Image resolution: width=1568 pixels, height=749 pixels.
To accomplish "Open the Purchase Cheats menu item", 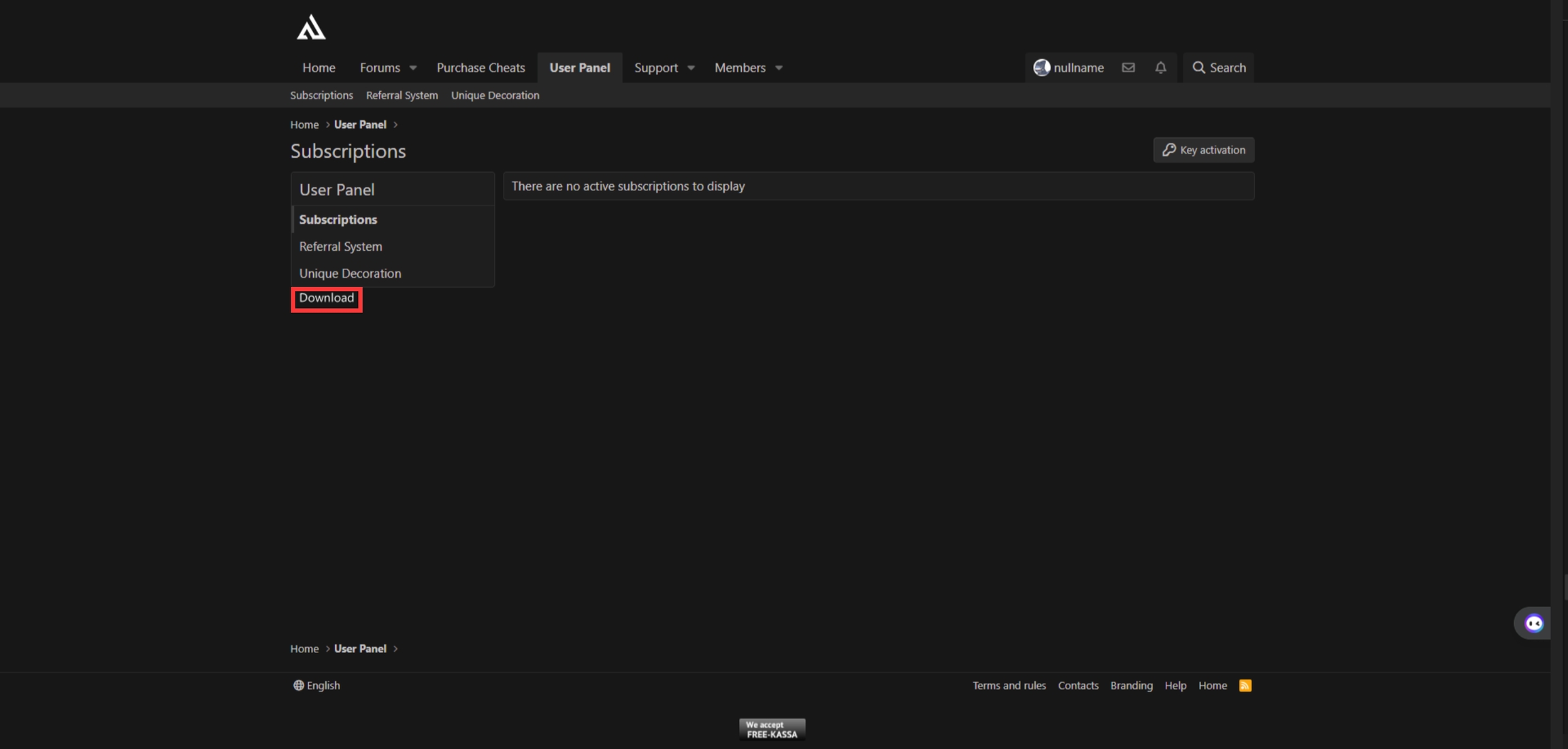I will (x=480, y=67).
